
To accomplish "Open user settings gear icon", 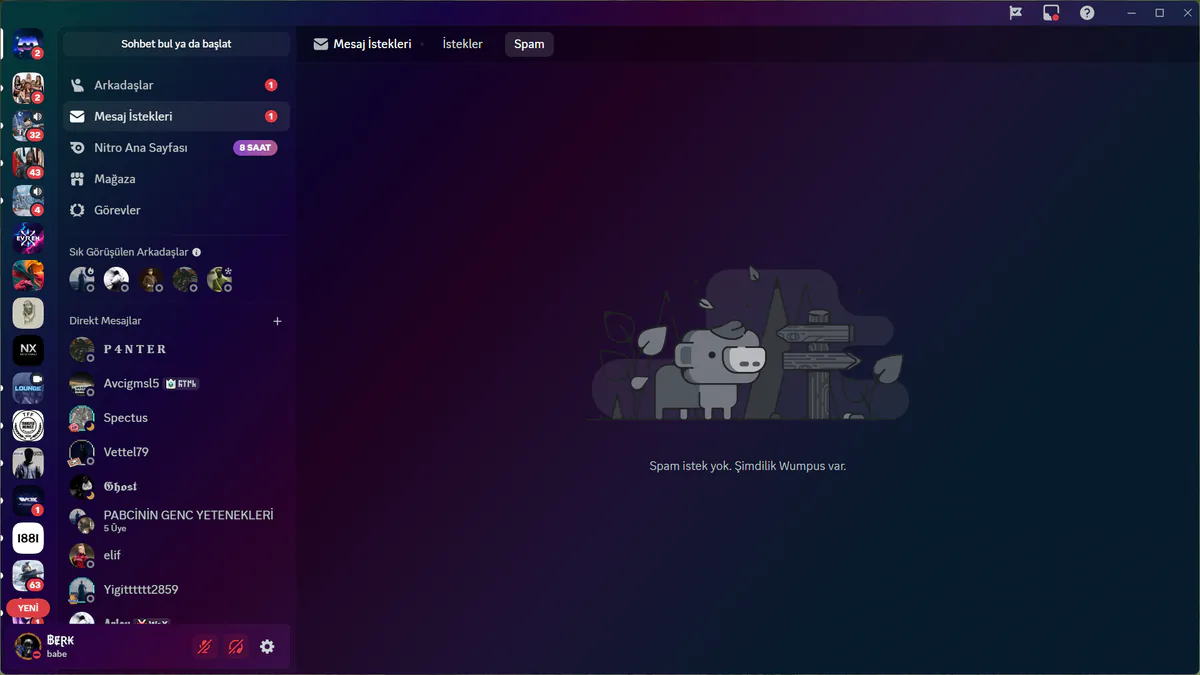I will [x=267, y=647].
